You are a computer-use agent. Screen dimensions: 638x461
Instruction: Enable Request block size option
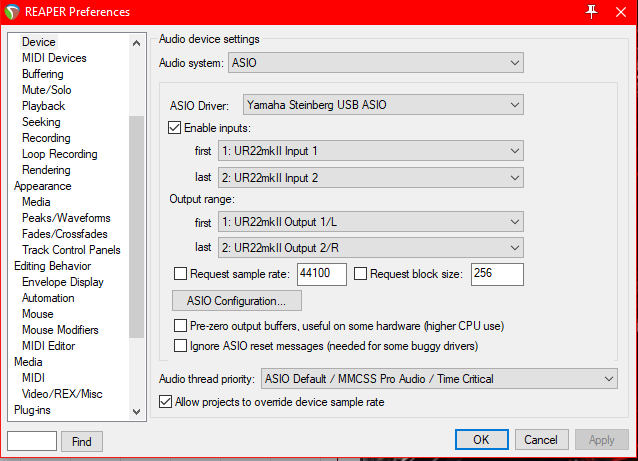point(361,273)
